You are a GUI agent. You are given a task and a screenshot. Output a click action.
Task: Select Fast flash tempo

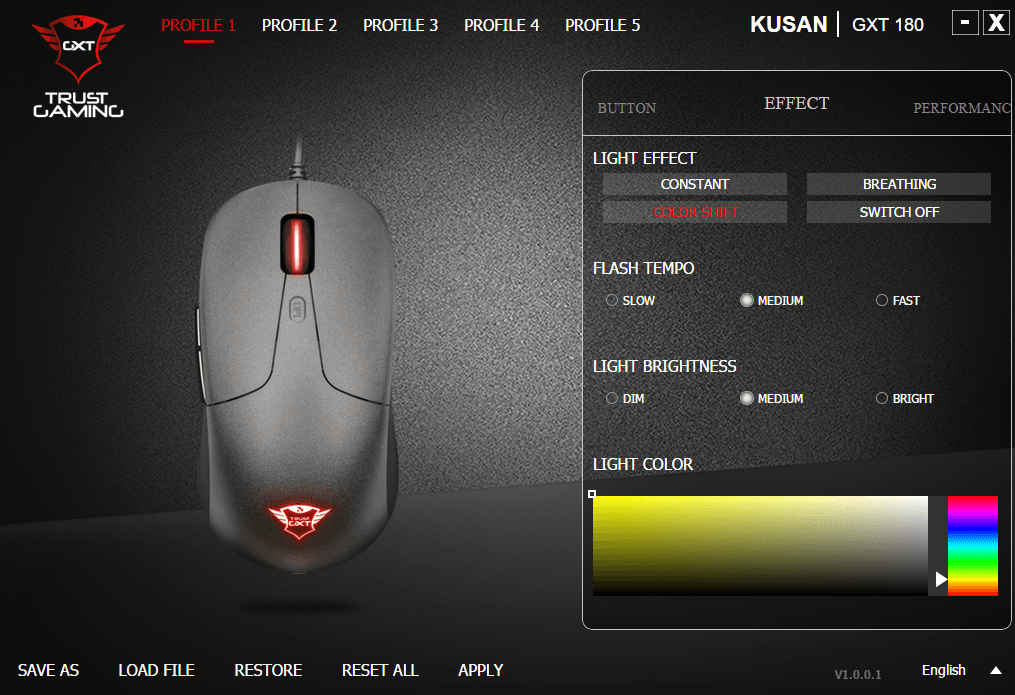(x=897, y=300)
